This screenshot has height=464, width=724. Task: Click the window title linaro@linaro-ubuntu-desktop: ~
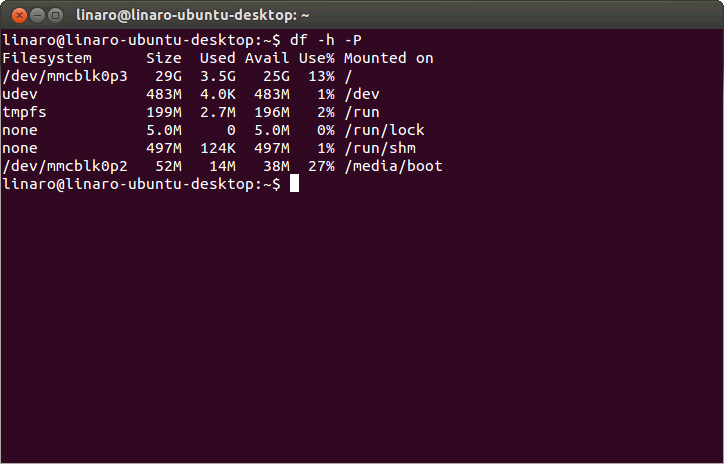193,15
